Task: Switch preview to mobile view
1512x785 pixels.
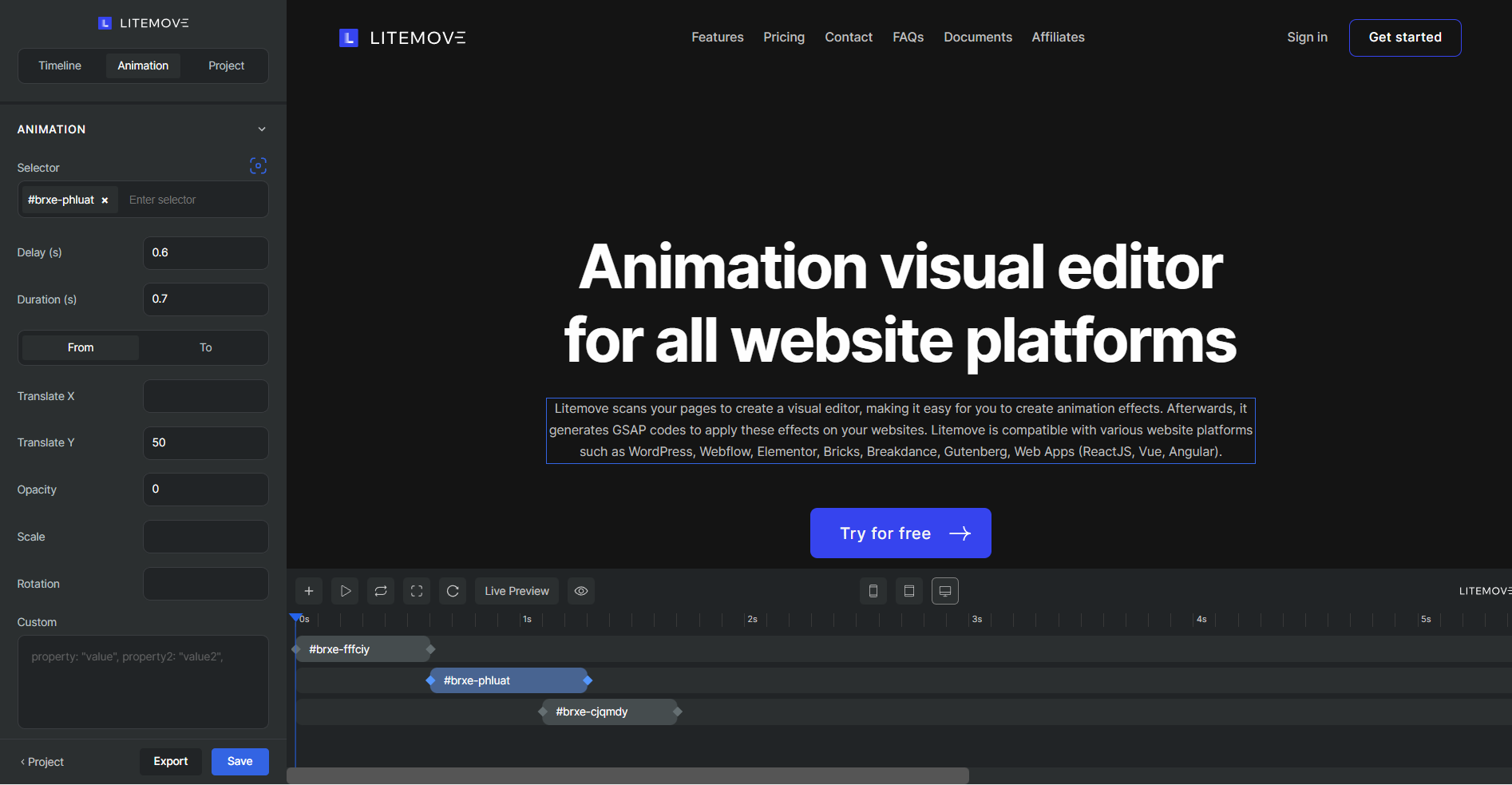Action: point(873,591)
